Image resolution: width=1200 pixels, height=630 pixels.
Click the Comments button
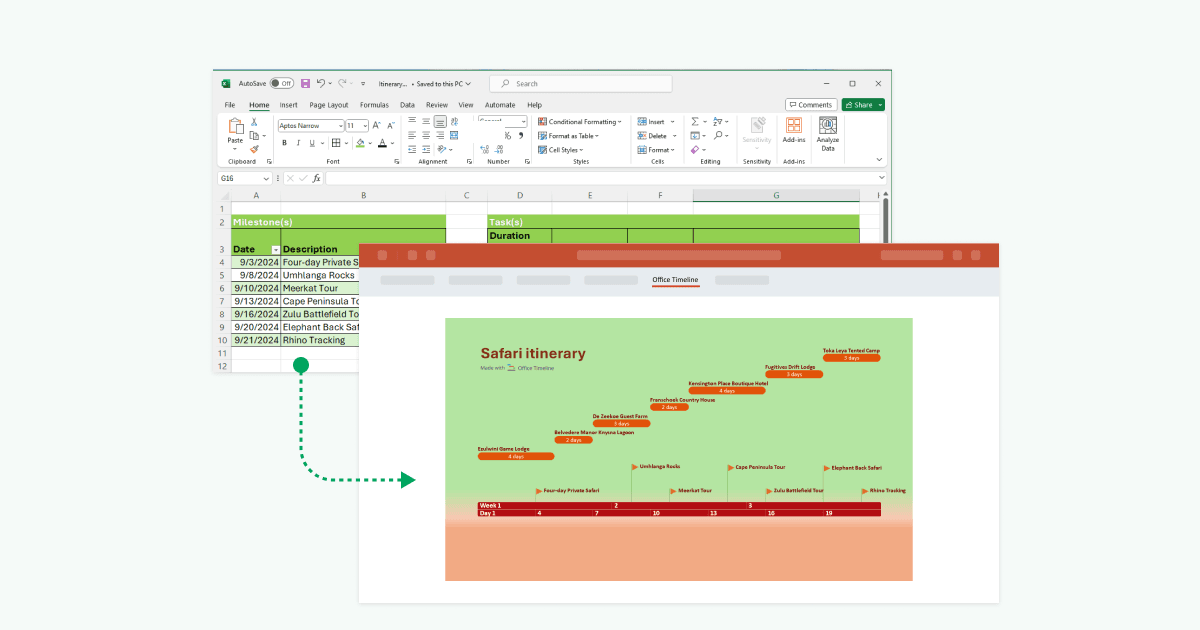click(809, 105)
